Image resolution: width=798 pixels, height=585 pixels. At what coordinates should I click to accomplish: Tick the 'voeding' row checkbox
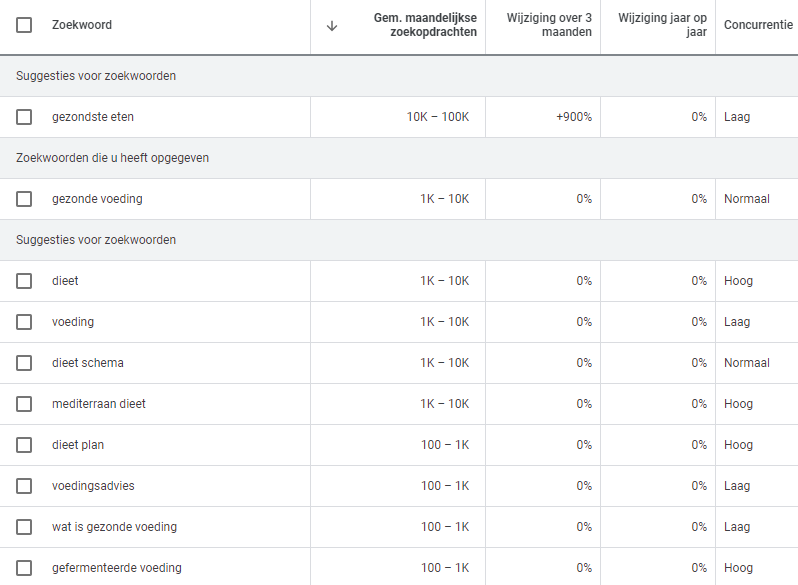24,322
